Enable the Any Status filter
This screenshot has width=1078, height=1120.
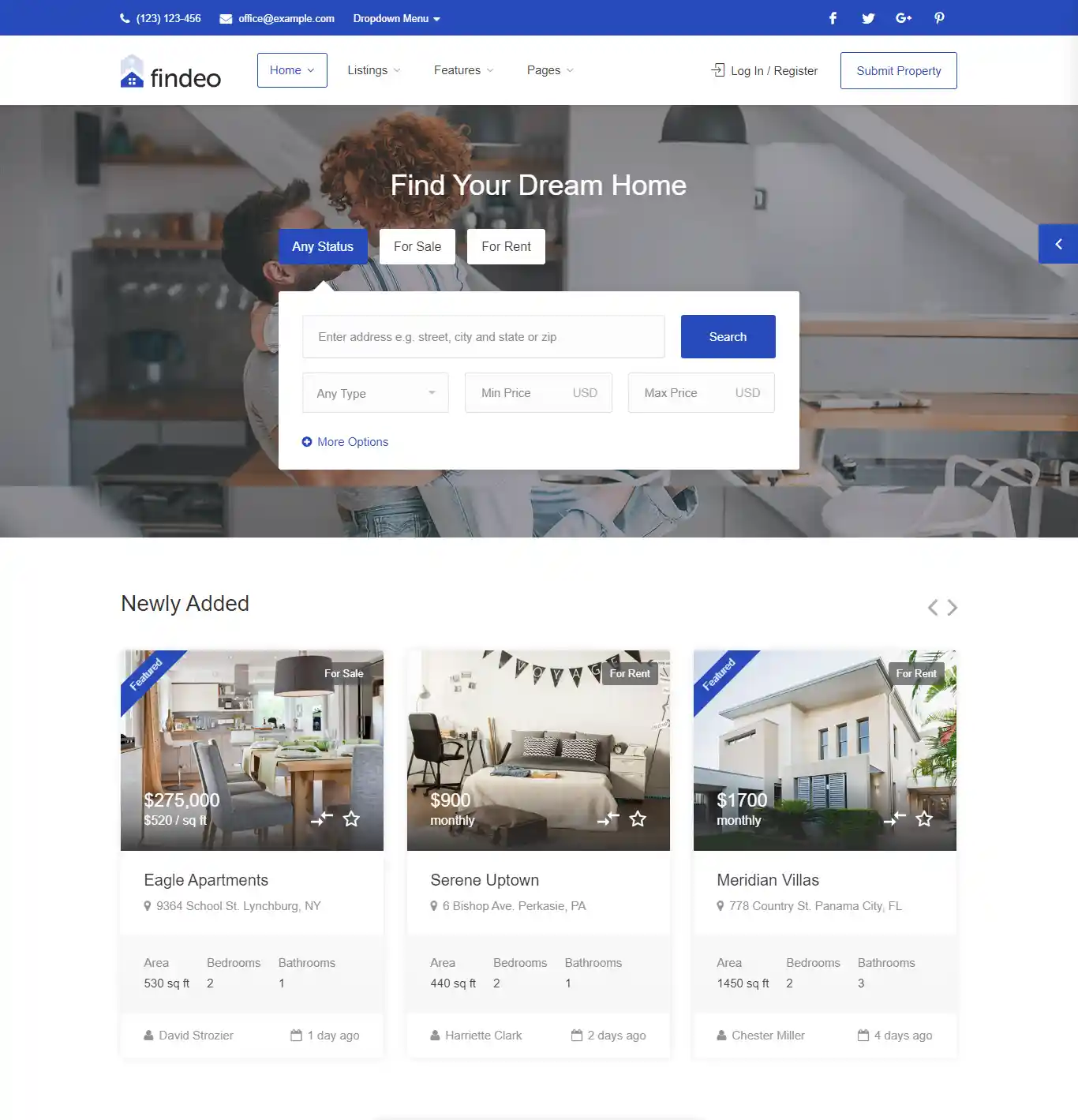coord(323,245)
